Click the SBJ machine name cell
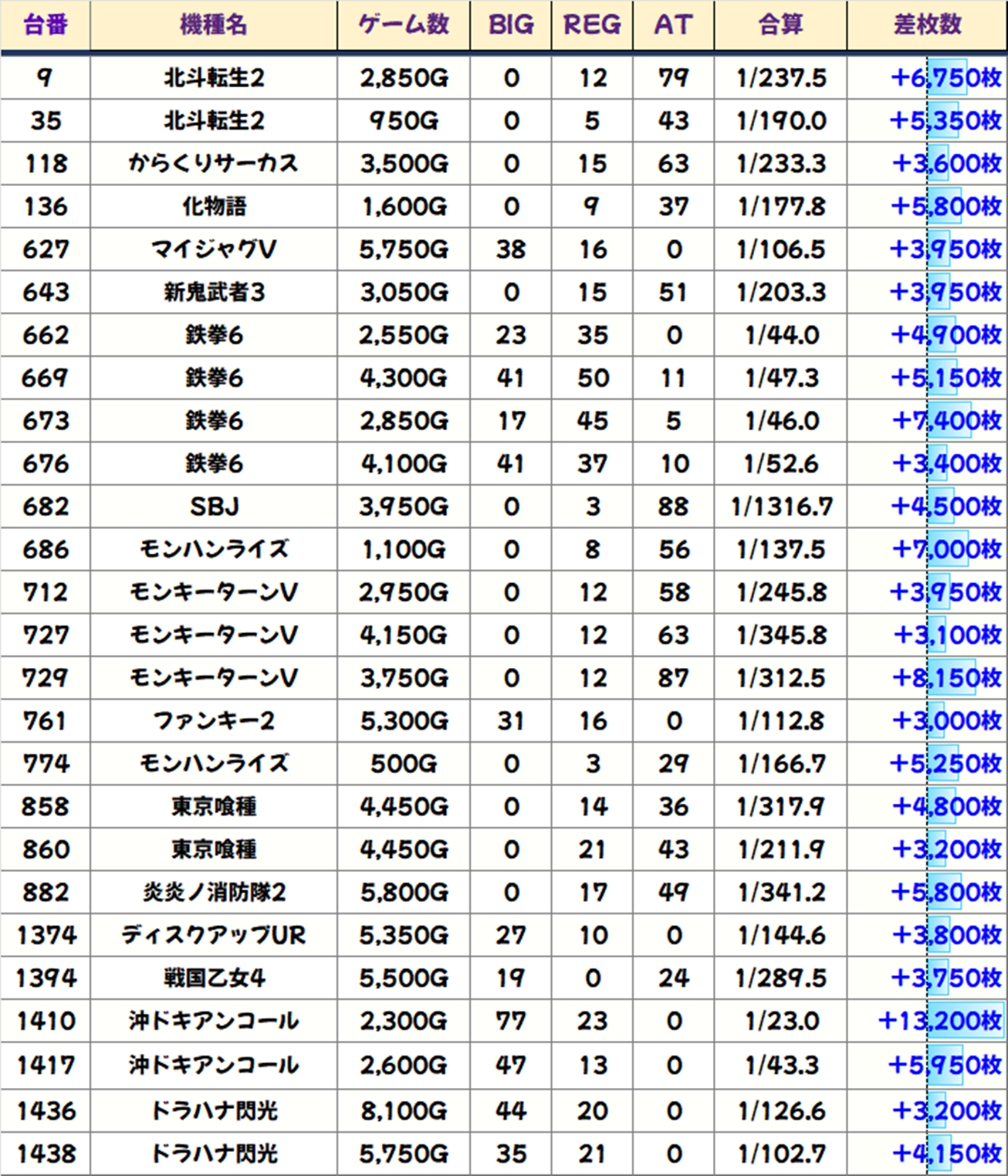 213,507
